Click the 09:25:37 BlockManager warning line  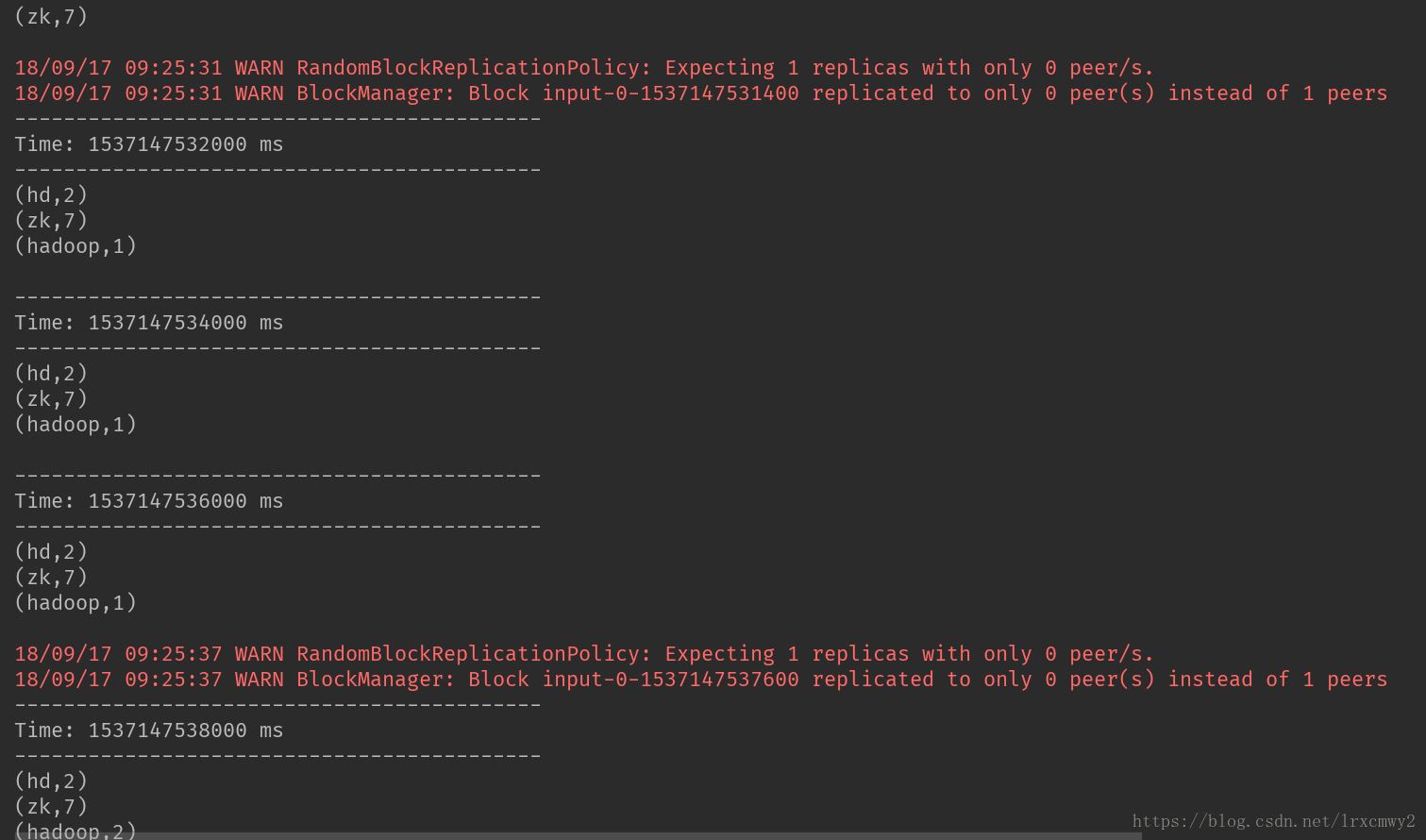coord(700,680)
